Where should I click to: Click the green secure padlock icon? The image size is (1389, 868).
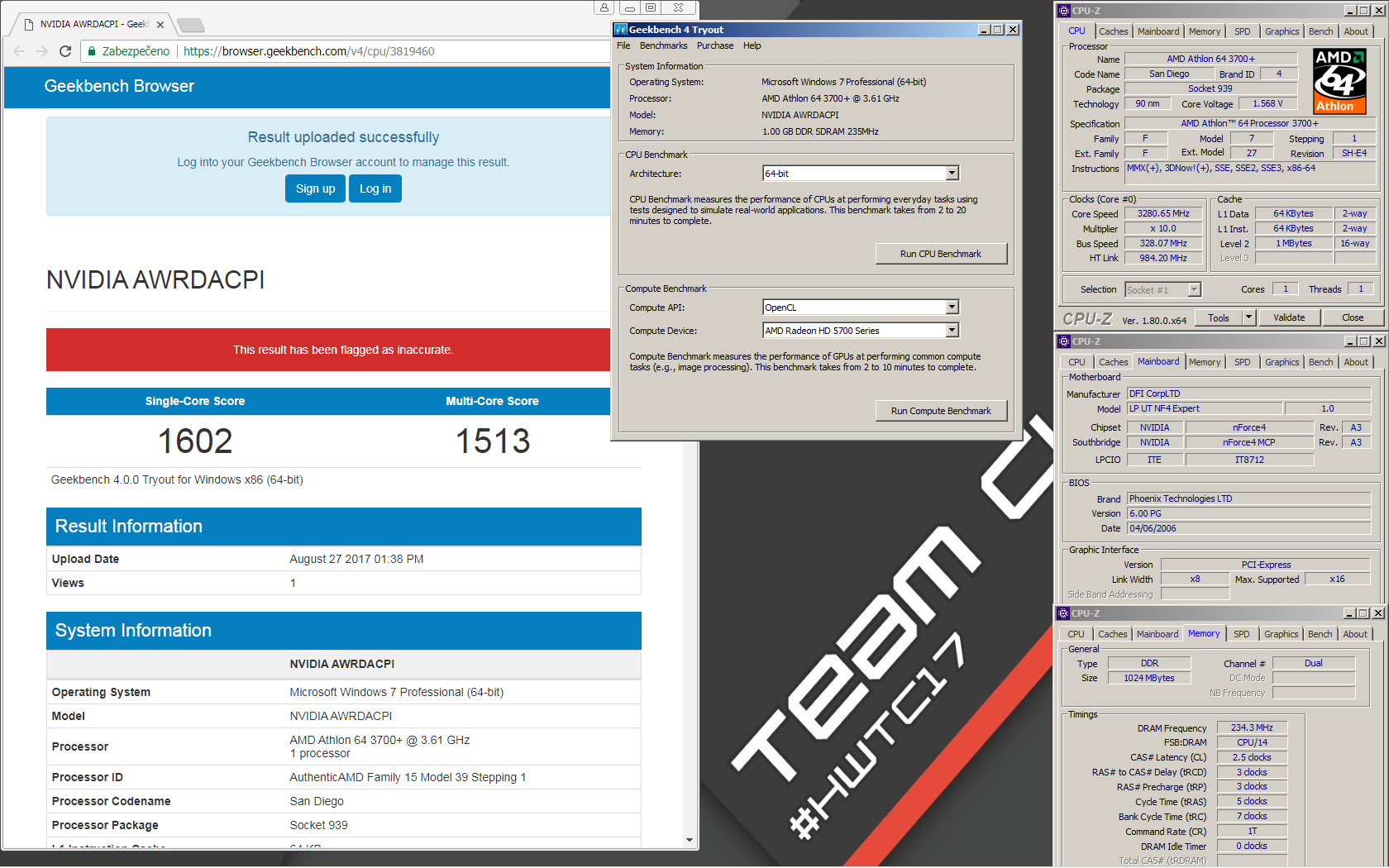pos(93,51)
